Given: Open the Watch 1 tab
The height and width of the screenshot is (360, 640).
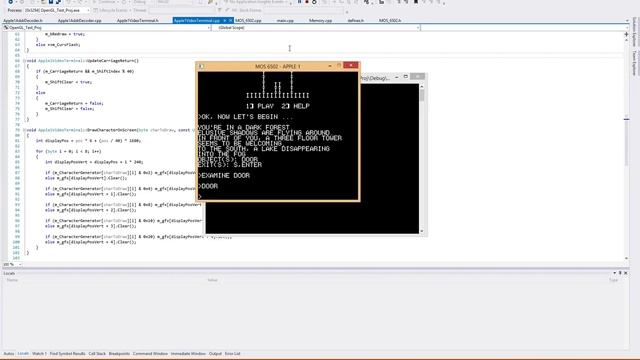Looking at the screenshot, I should coord(39,354).
